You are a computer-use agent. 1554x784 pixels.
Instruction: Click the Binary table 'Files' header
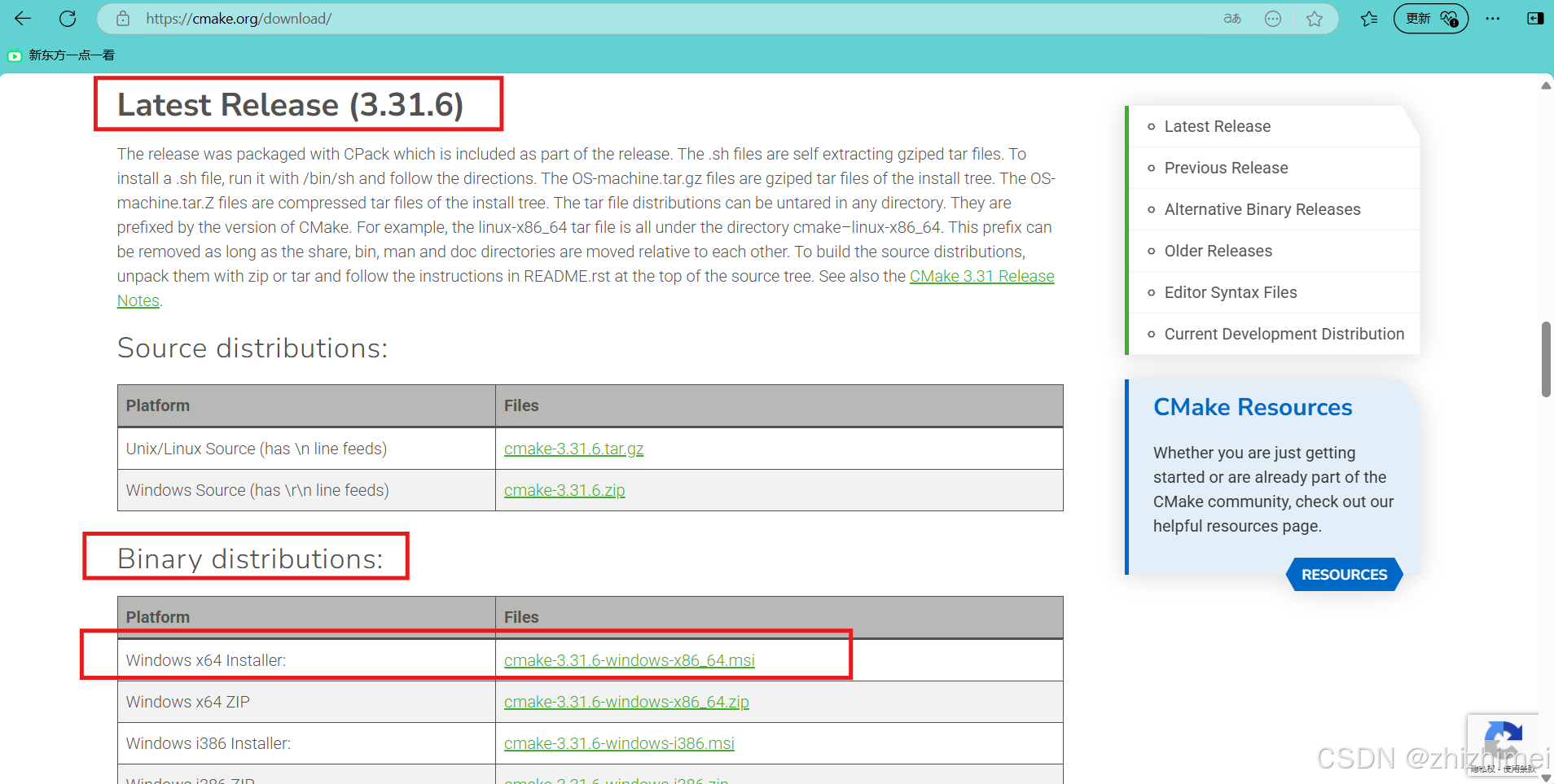(x=521, y=617)
